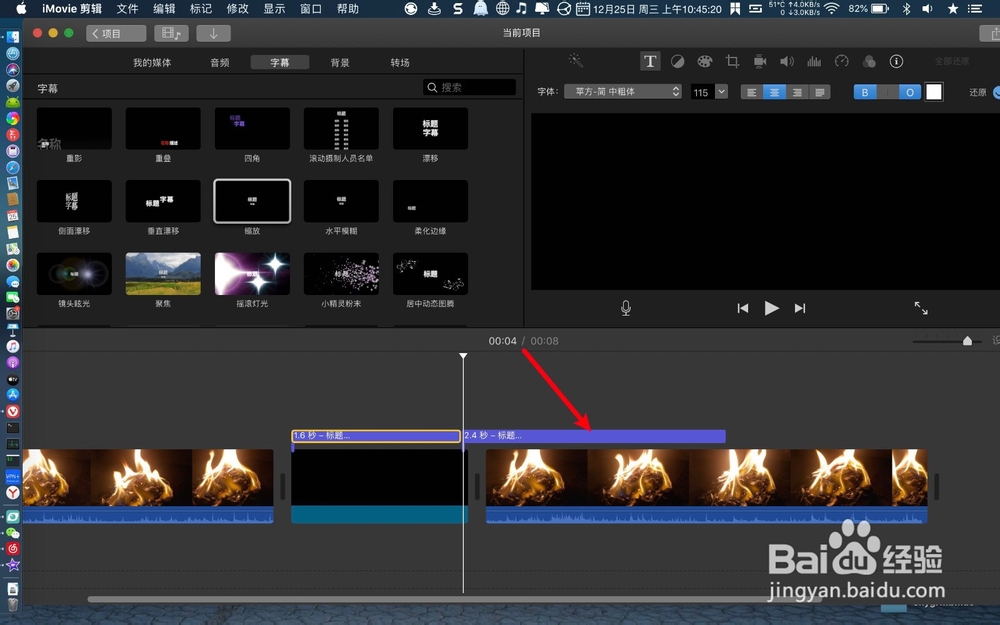Go back using the 项目 button
The width and height of the screenshot is (1000, 625).
[116, 33]
